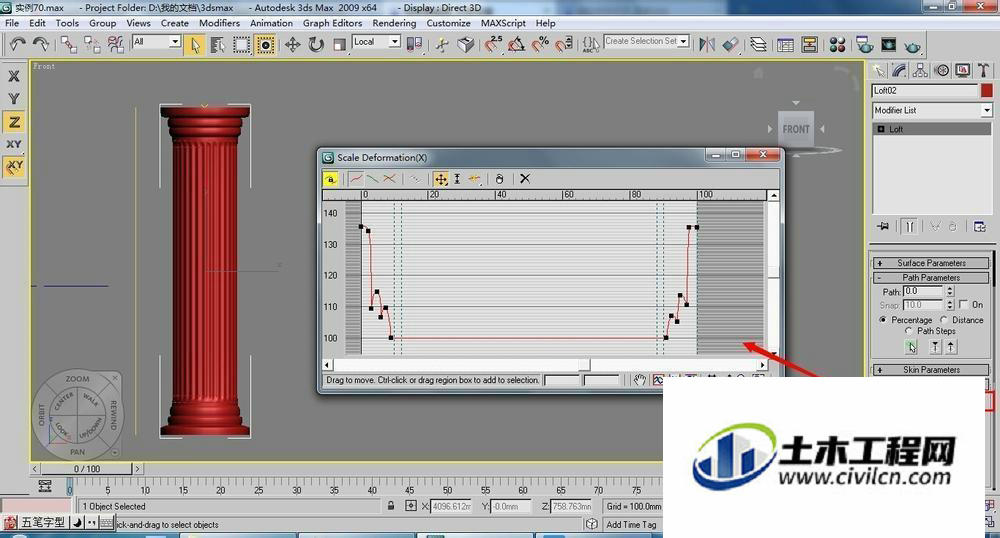Screen dimensions: 1000x538
Task: Toggle Selection Lock padlock icon
Action: (390, 506)
